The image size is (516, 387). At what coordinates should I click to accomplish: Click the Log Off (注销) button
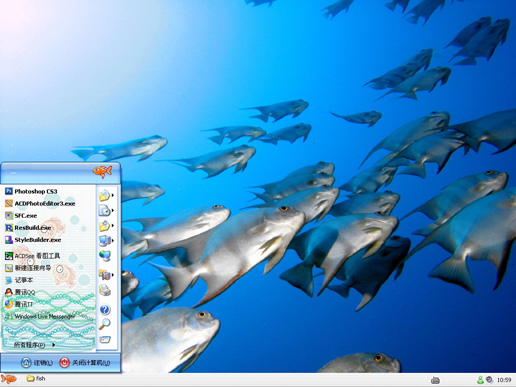pyautogui.click(x=37, y=363)
